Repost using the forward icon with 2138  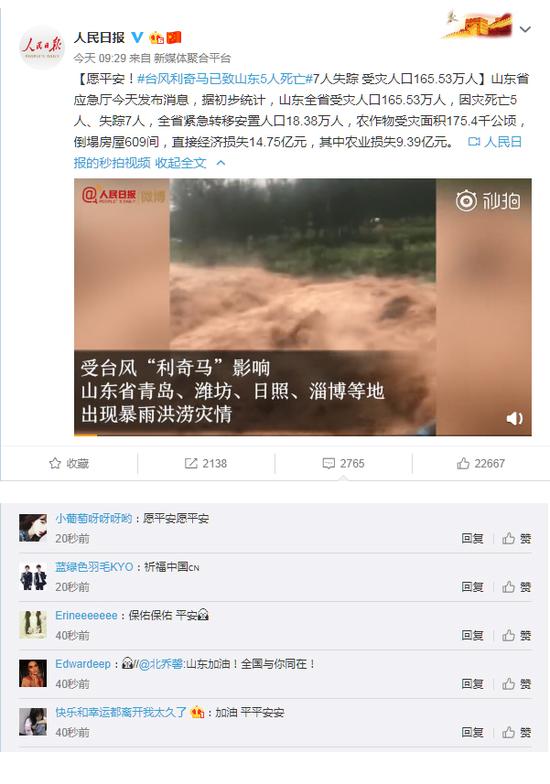pyautogui.click(x=206, y=464)
